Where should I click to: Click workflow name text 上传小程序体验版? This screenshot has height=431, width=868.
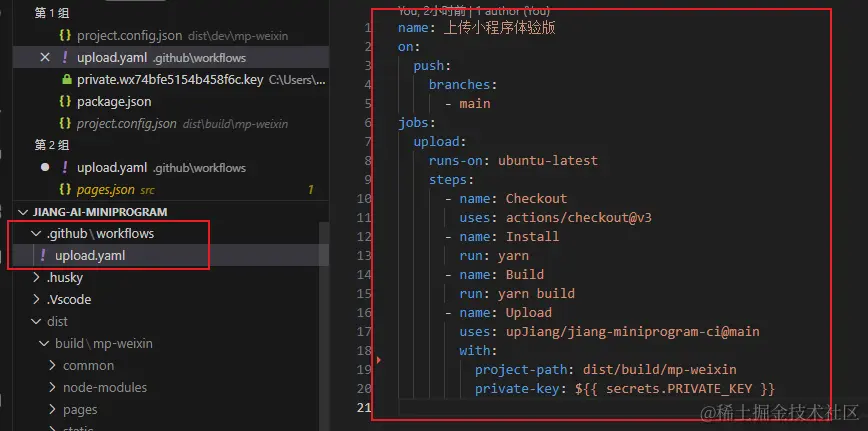499,28
